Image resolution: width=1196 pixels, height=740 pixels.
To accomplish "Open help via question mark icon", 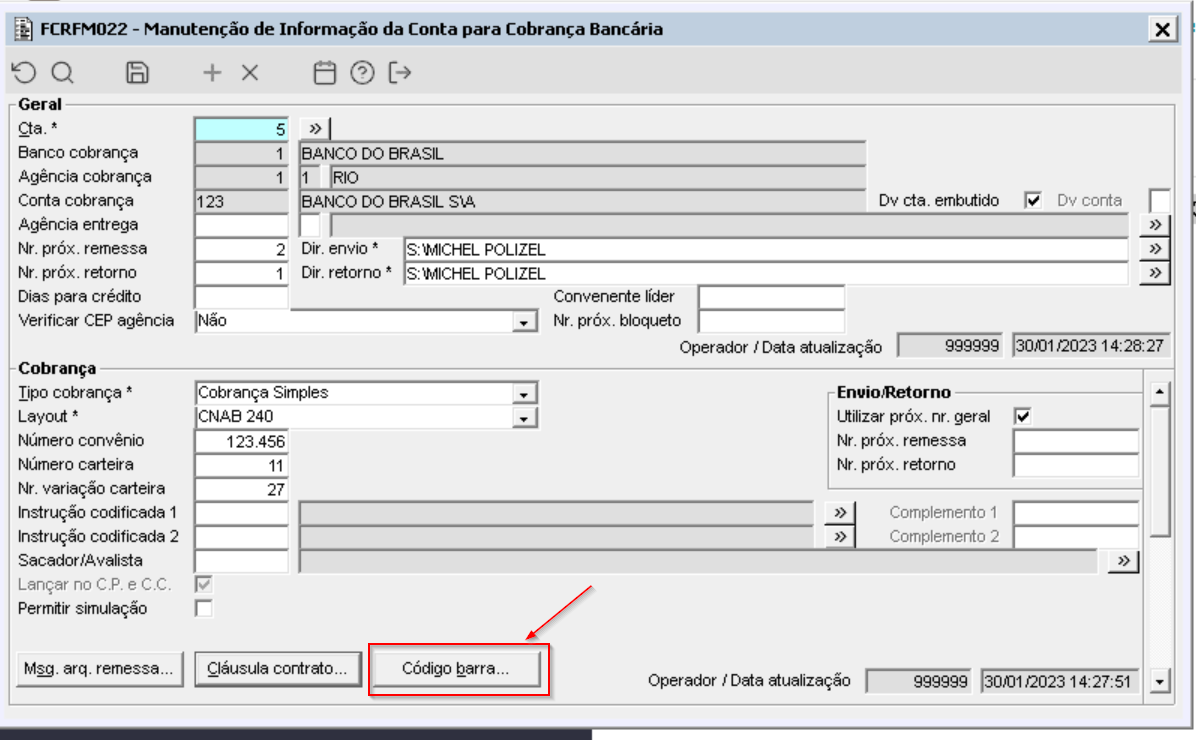I will 362,72.
